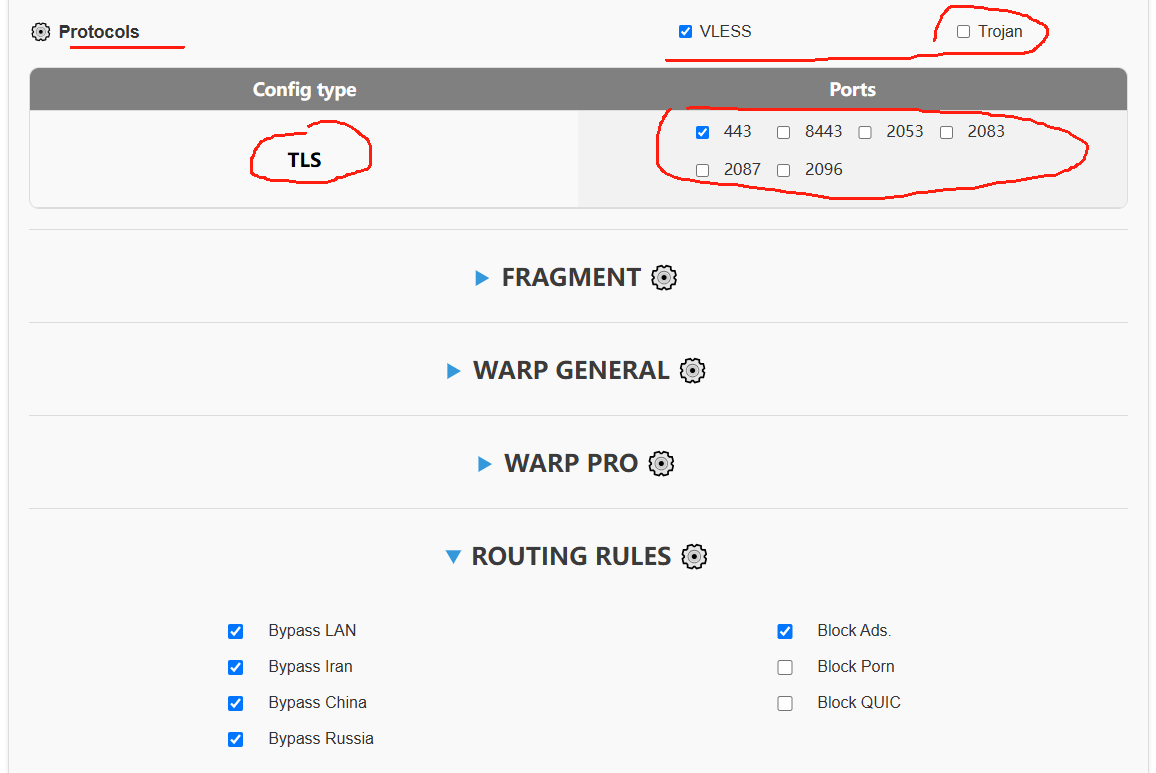Collapse the ROUTING RULES section arrow
Image resolution: width=1156 pixels, height=773 pixels.
pos(453,557)
